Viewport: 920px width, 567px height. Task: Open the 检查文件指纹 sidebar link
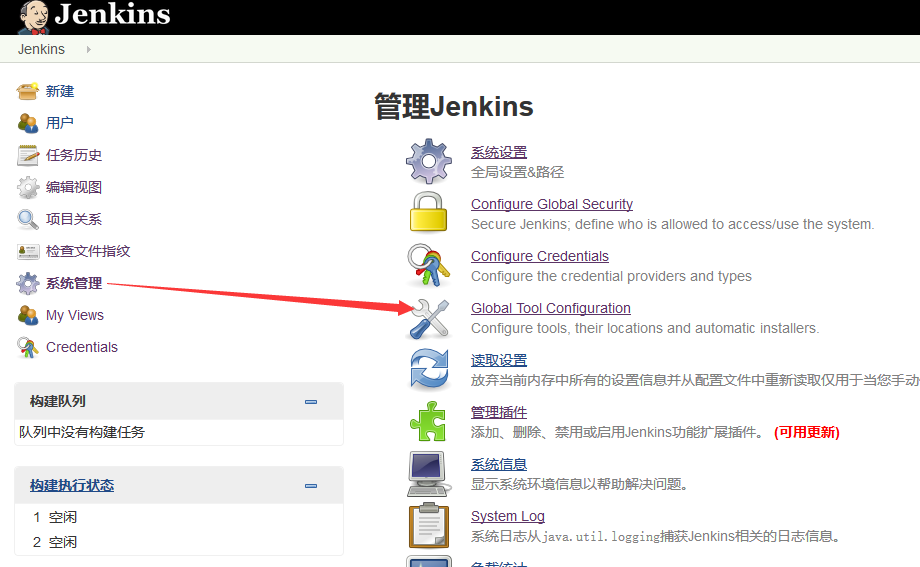(88, 251)
